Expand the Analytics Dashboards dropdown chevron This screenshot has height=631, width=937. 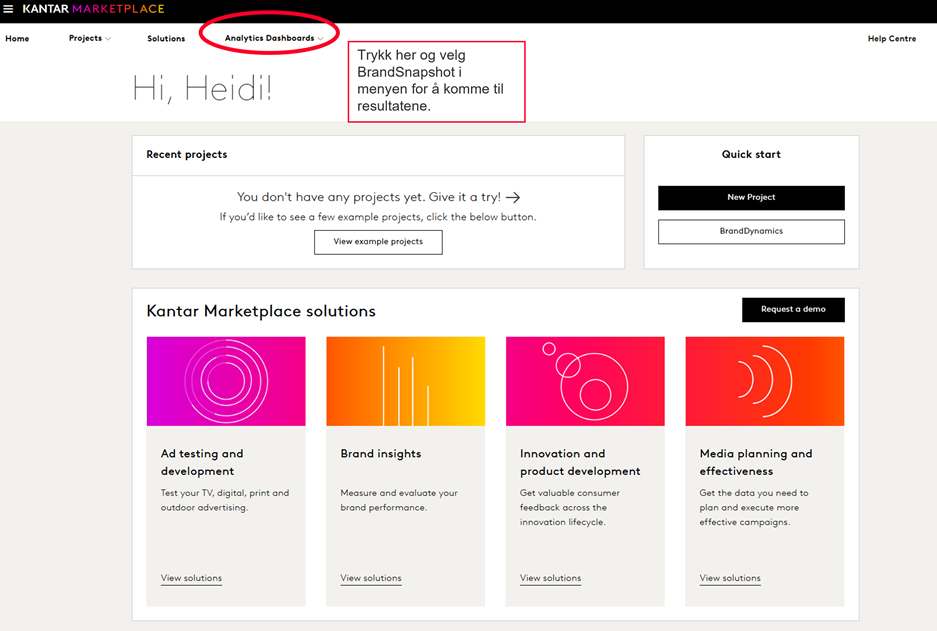(320, 39)
